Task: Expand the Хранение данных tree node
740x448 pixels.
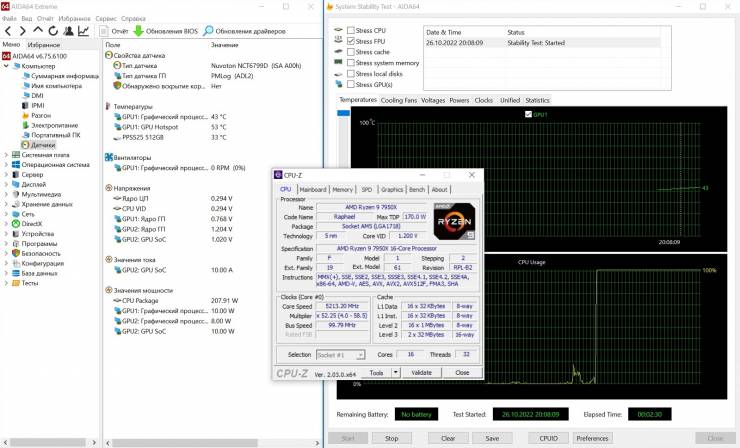Action: [6, 204]
